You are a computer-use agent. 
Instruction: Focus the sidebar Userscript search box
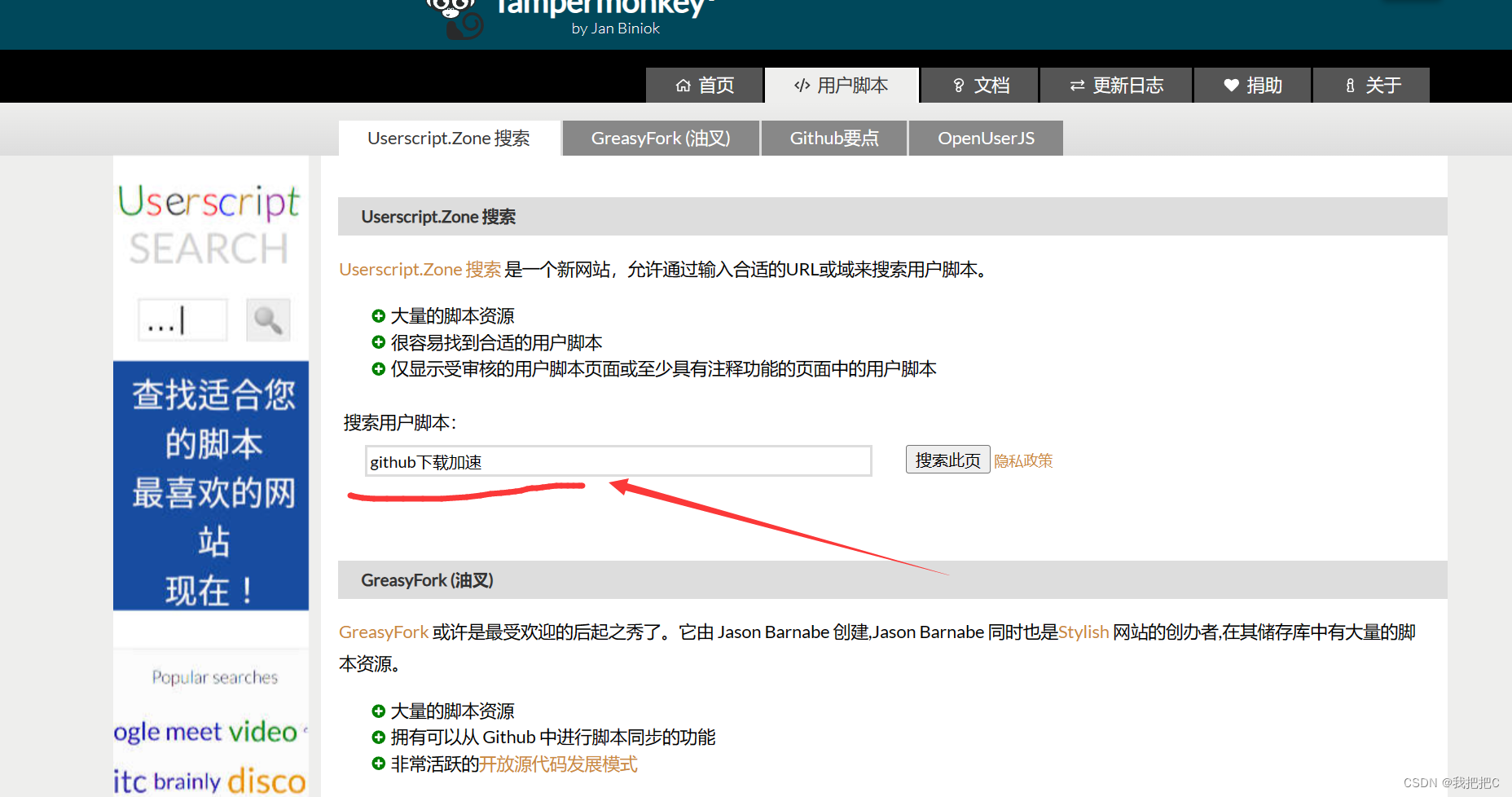[x=182, y=320]
